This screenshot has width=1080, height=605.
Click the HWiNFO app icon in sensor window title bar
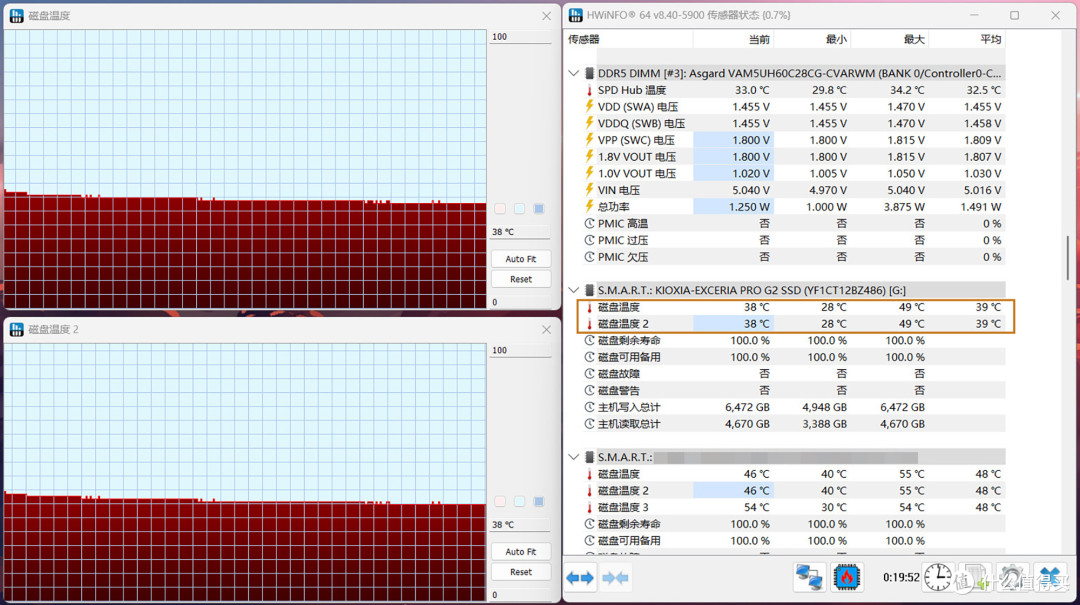coord(576,15)
